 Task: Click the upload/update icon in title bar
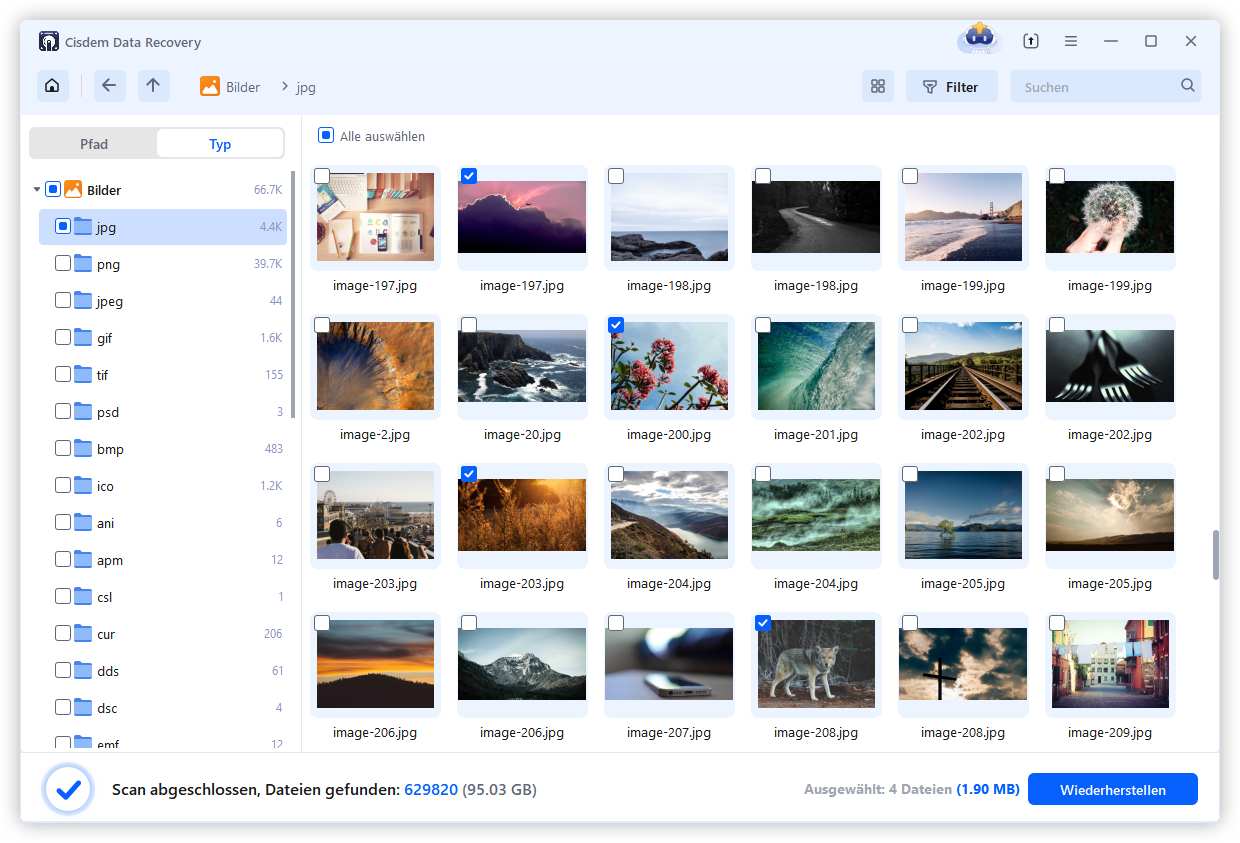(1031, 42)
